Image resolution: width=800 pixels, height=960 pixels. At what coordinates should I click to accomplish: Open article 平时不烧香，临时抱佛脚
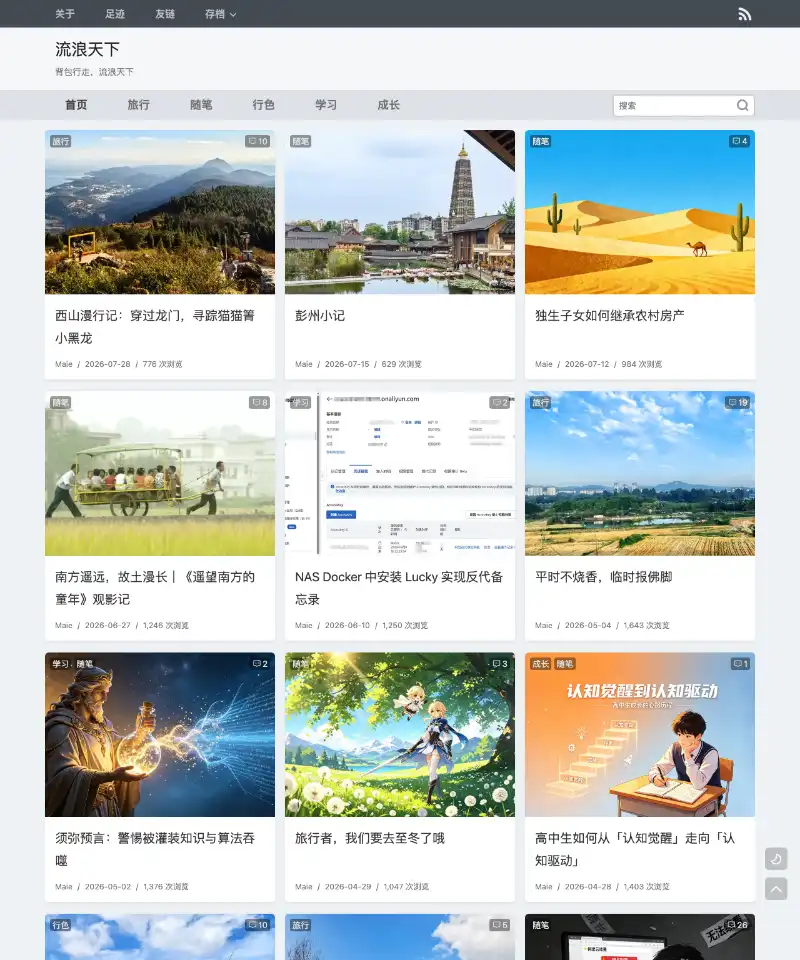[x=603, y=577]
